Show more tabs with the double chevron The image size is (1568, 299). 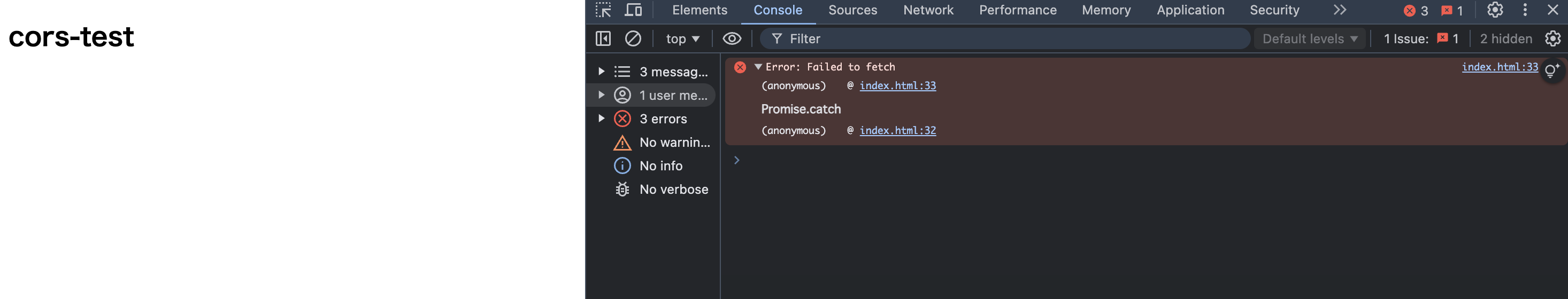(1340, 10)
